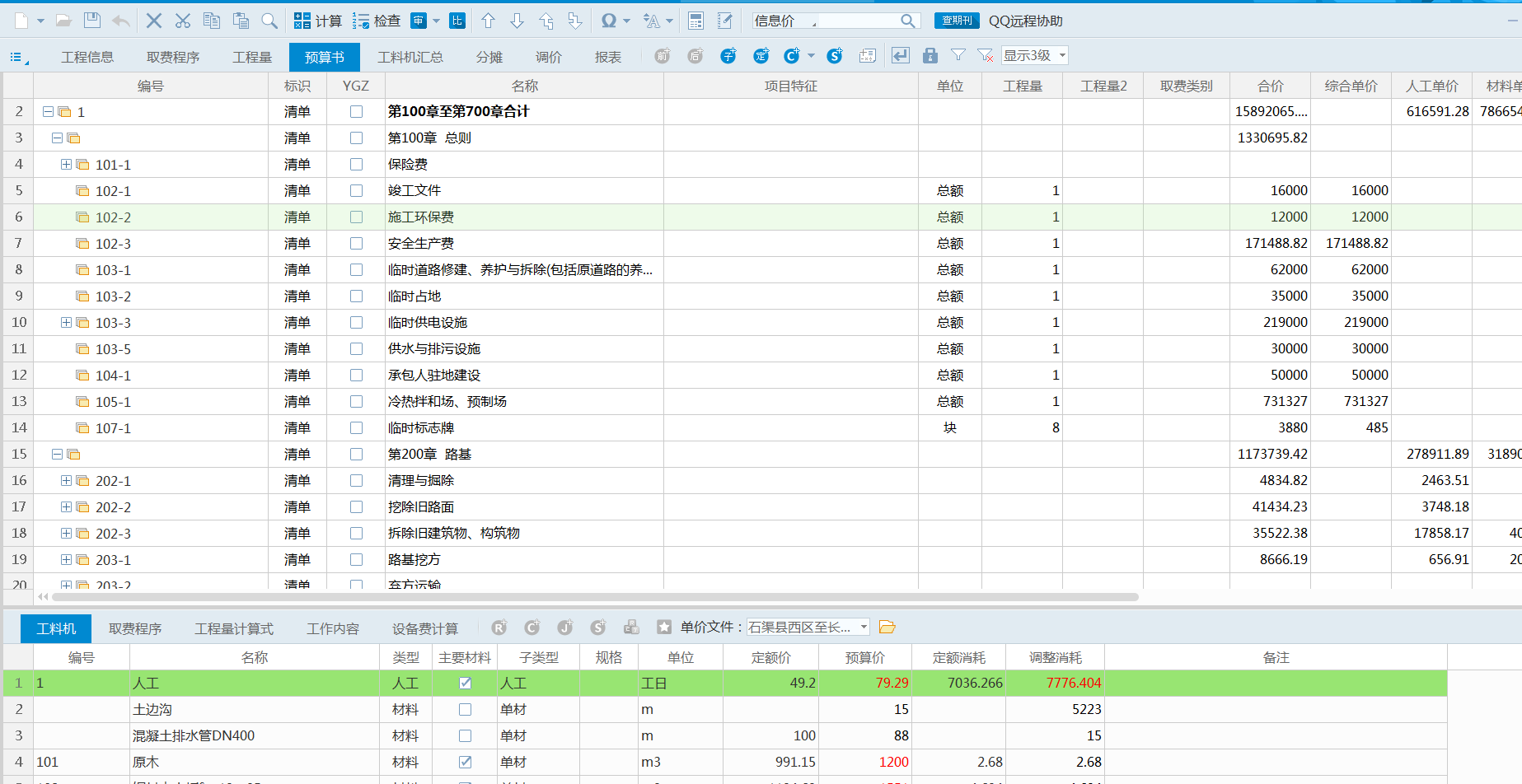Click the move down arrow icon
1522x784 pixels.
point(517,21)
